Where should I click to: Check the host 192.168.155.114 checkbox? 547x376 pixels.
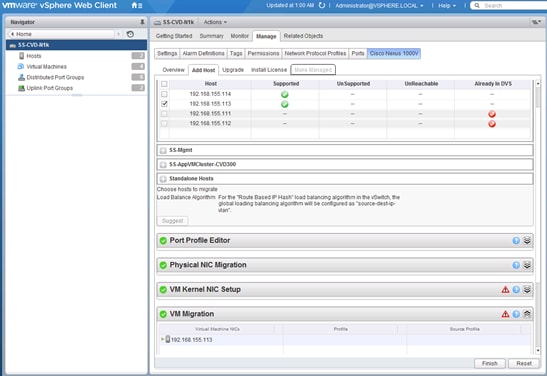click(x=164, y=94)
